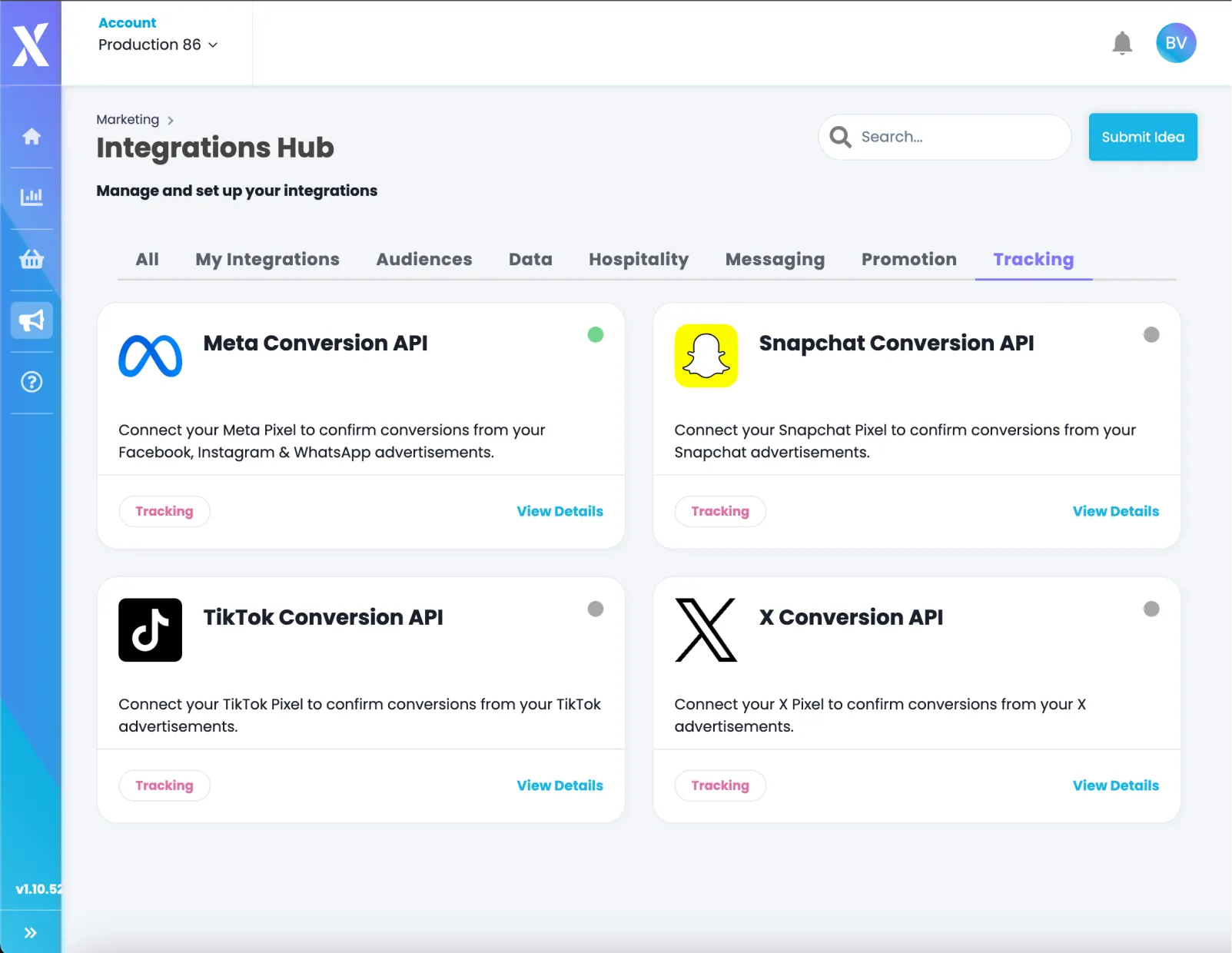The width and height of the screenshot is (1232, 953).
Task: Click the gray status dot on the TikTok card
Action: pos(596,609)
